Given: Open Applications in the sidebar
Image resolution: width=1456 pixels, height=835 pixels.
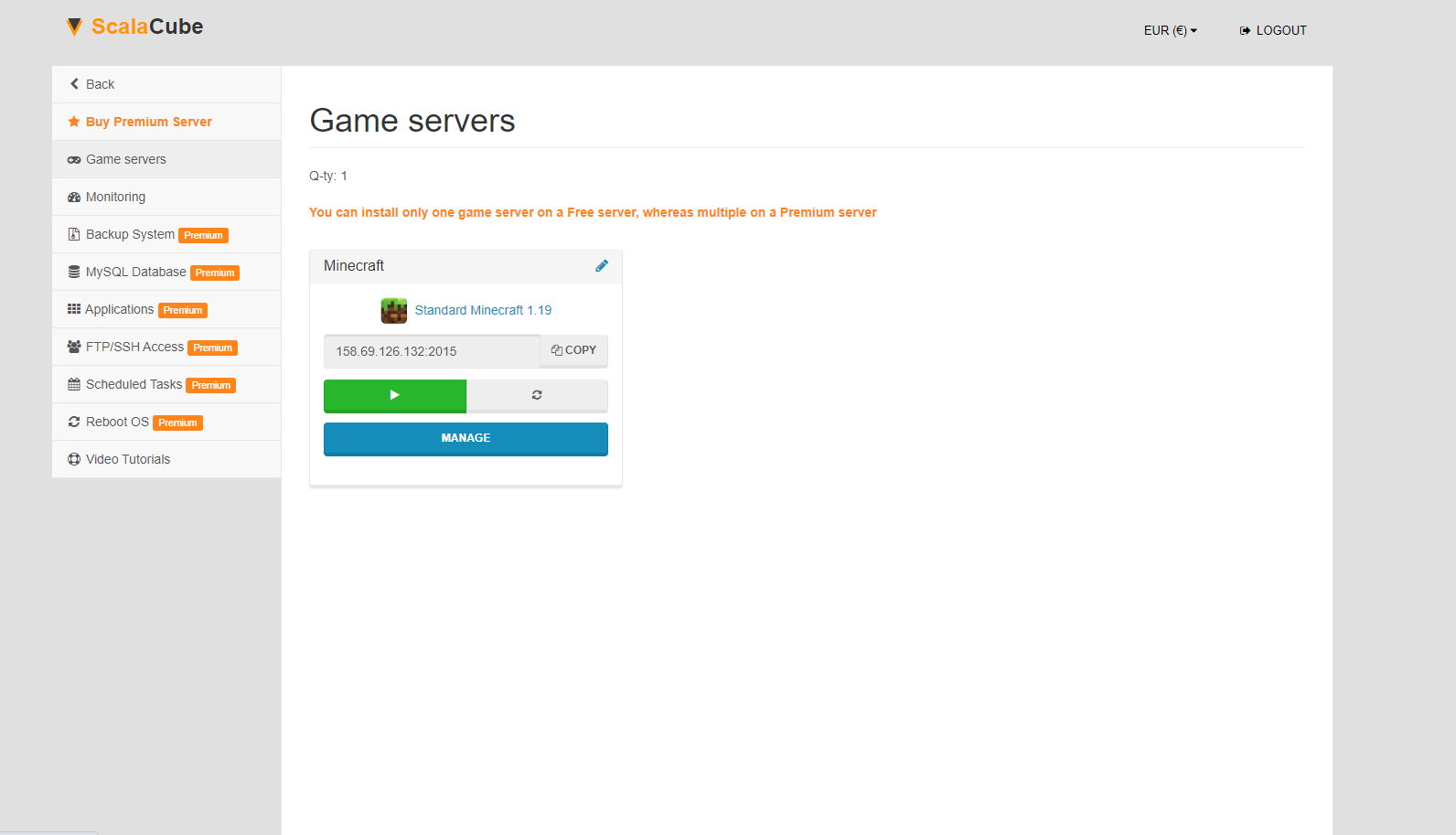Looking at the screenshot, I should tap(166, 309).
